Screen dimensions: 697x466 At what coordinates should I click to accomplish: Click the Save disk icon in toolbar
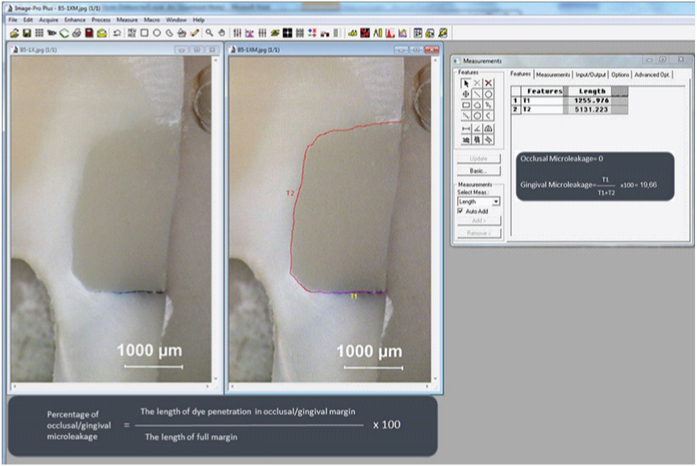27,32
